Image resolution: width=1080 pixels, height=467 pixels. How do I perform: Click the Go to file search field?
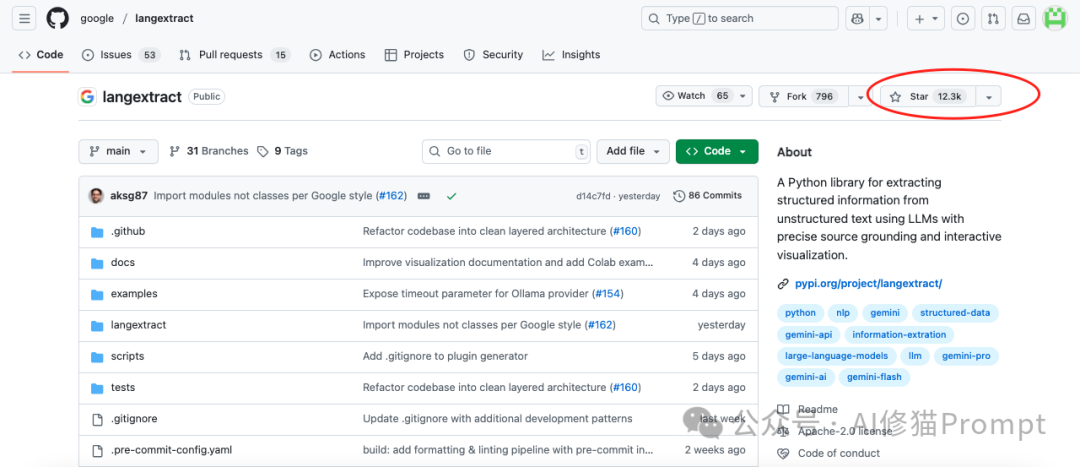point(507,151)
